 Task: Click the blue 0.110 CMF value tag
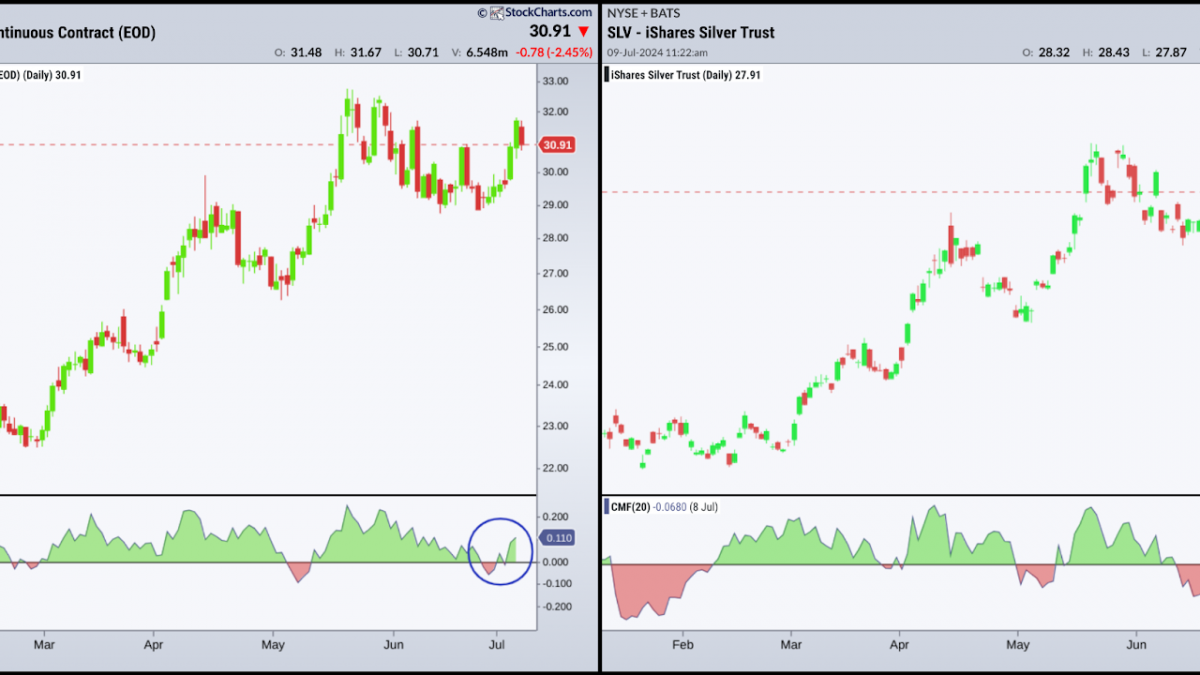(557, 538)
